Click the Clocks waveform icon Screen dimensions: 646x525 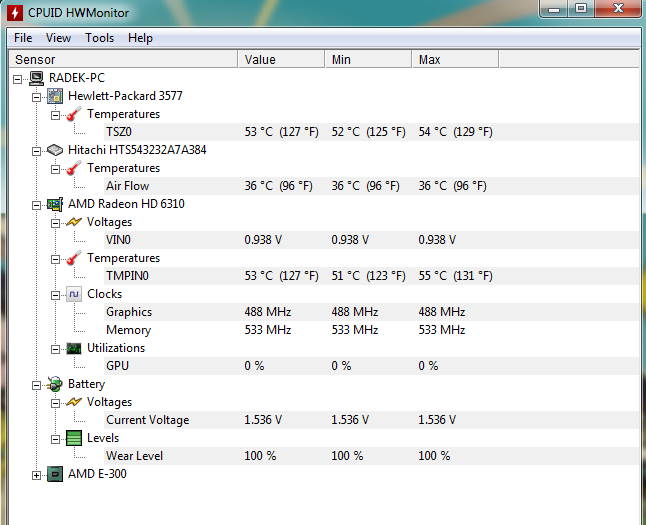click(x=74, y=294)
